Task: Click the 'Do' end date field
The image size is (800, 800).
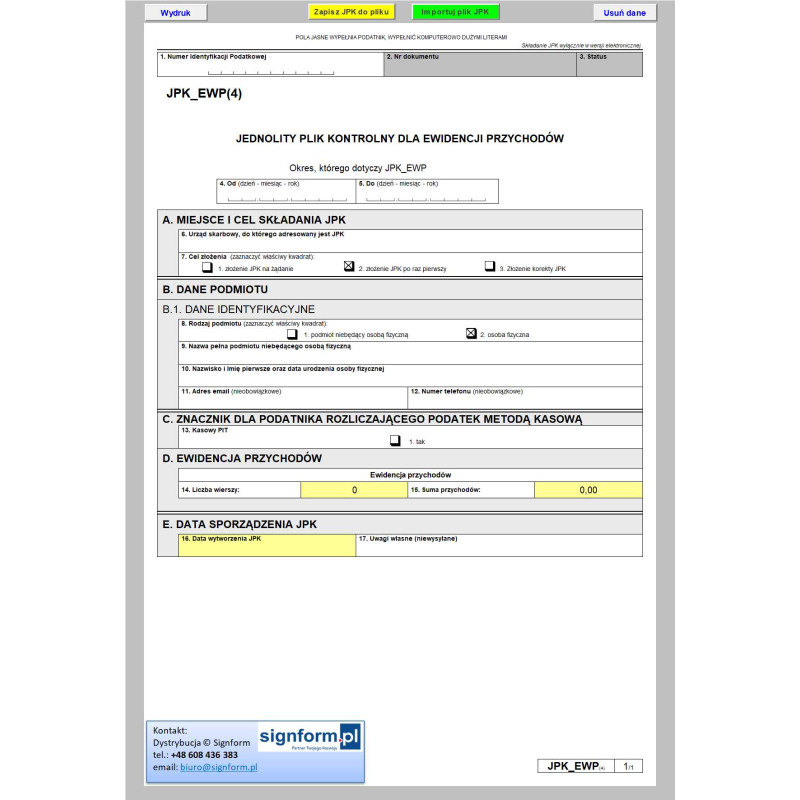Action: [x=426, y=196]
